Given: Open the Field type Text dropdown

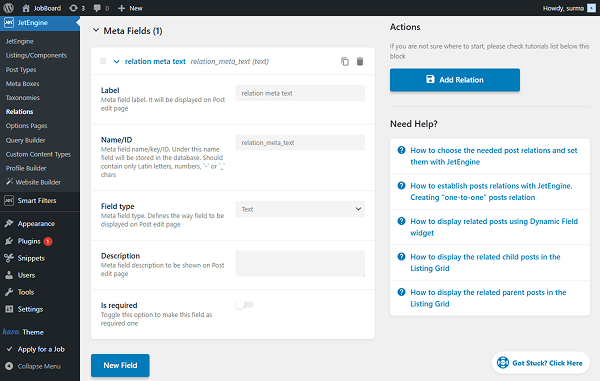Looking at the screenshot, I should (x=300, y=209).
